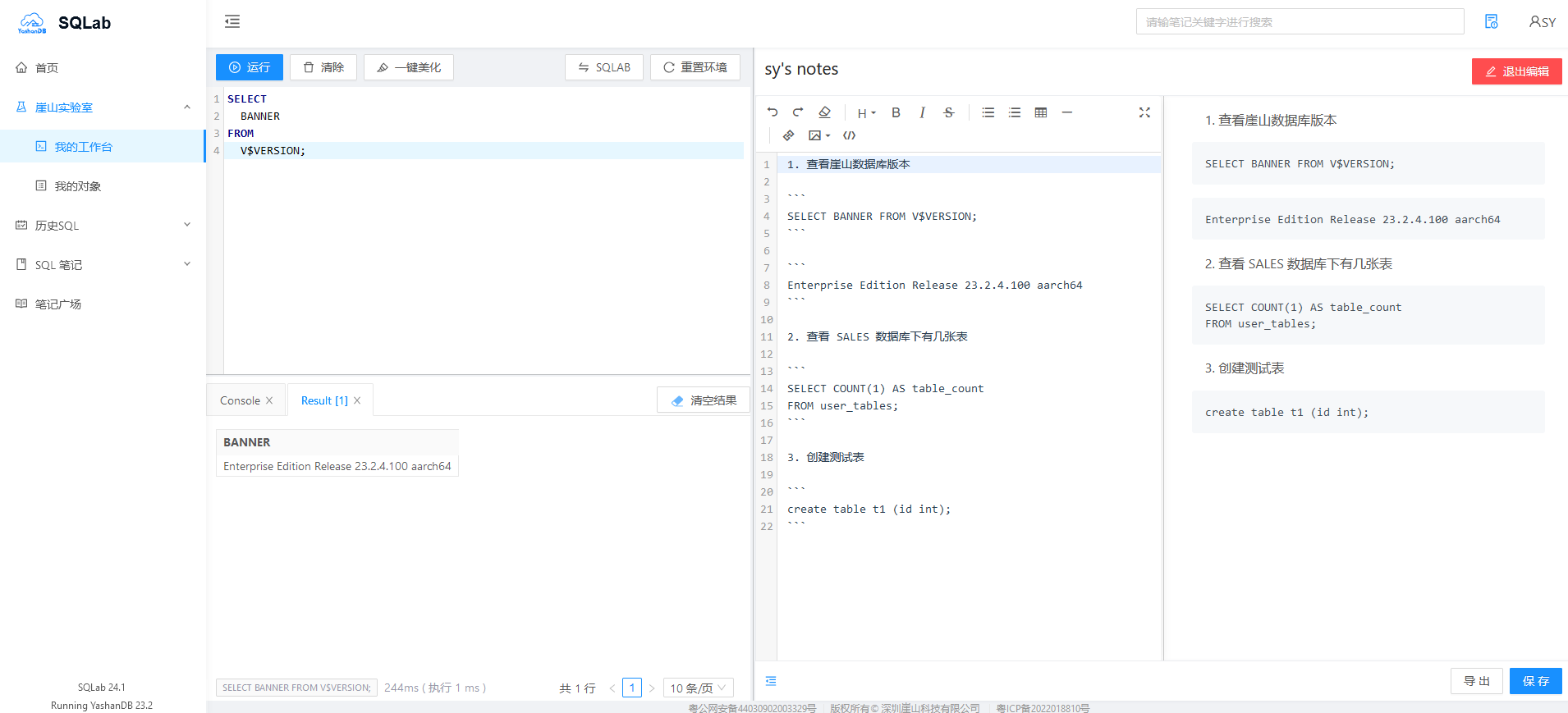
Task: Toggle fullscreen notes editor
Action: 1144,112
